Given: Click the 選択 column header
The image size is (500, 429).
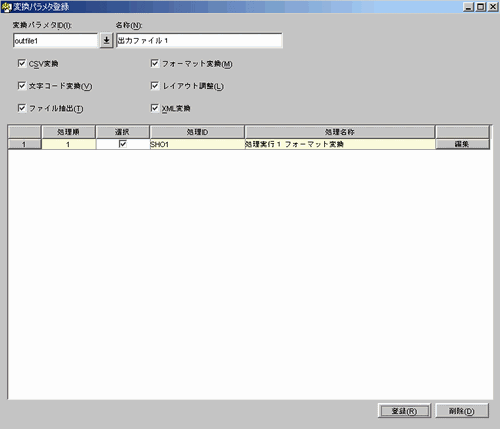Looking at the screenshot, I should tap(122, 132).
